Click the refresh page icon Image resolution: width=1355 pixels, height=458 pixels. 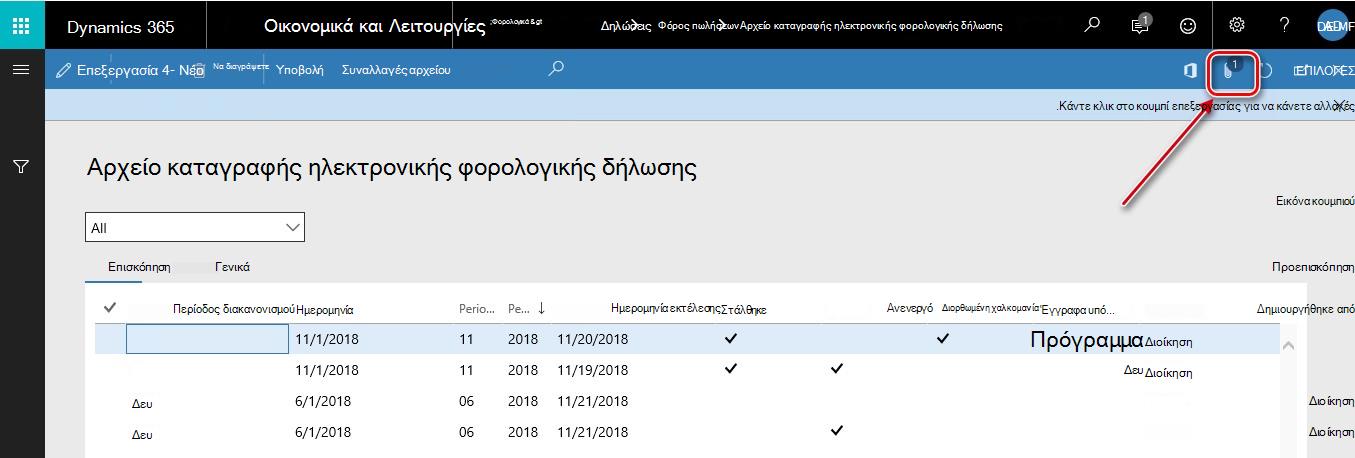1266,70
